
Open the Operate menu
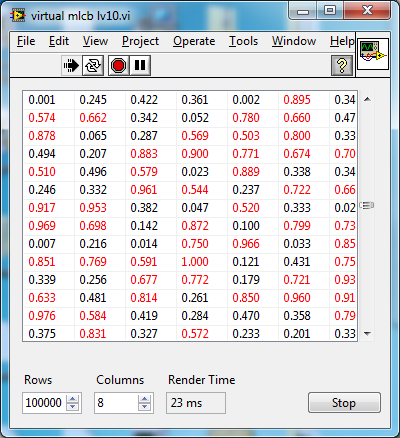pyautogui.click(x=194, y=41)
